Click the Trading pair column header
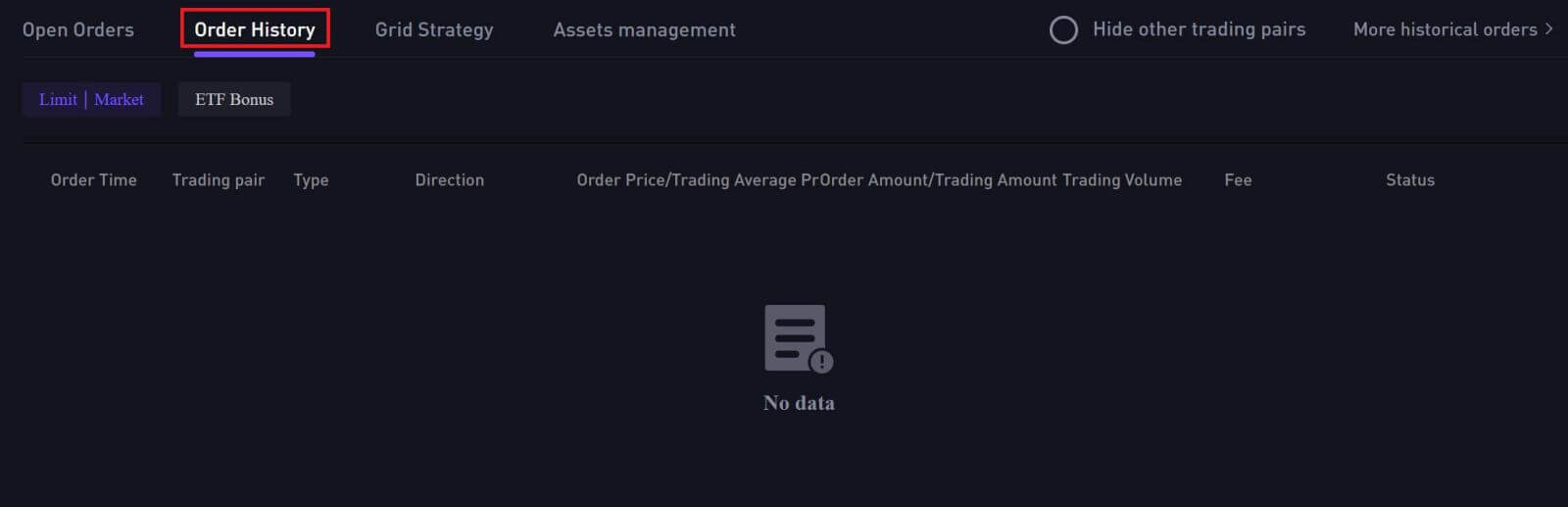The width and height of the screenshot is (1568, 507). (219, 180)
